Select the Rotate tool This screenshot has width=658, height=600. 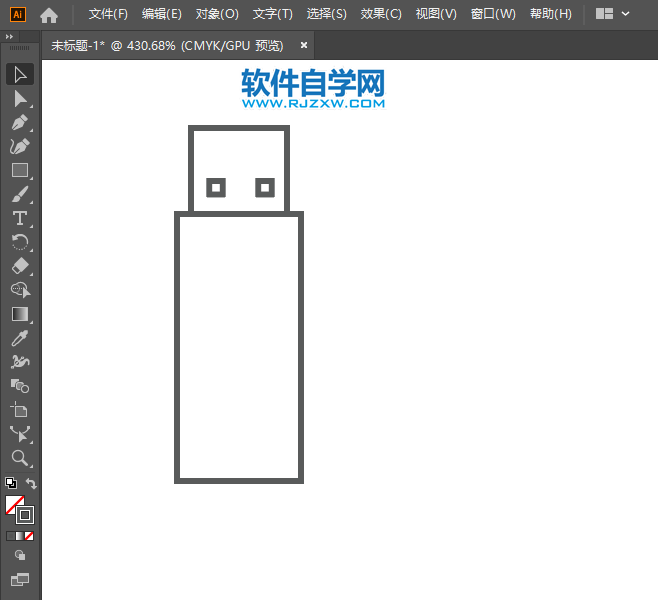coord(20,242)
